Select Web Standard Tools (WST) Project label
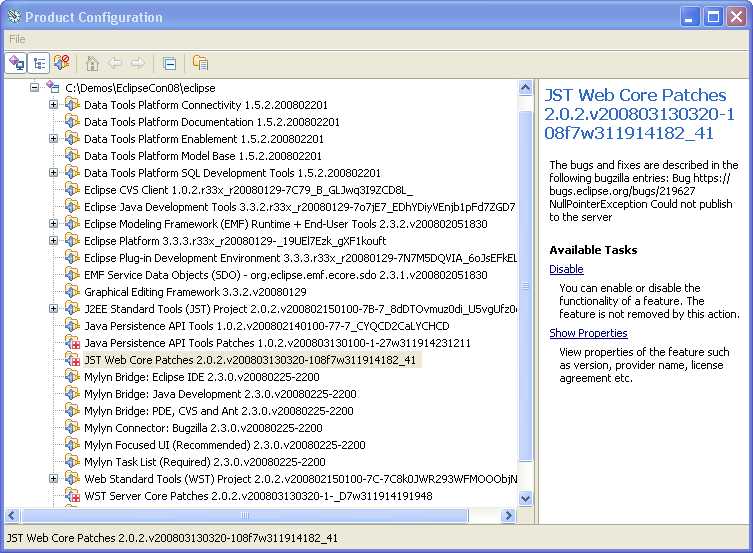Viewport: 753px width, 553px height. click(x=301, y=479)
